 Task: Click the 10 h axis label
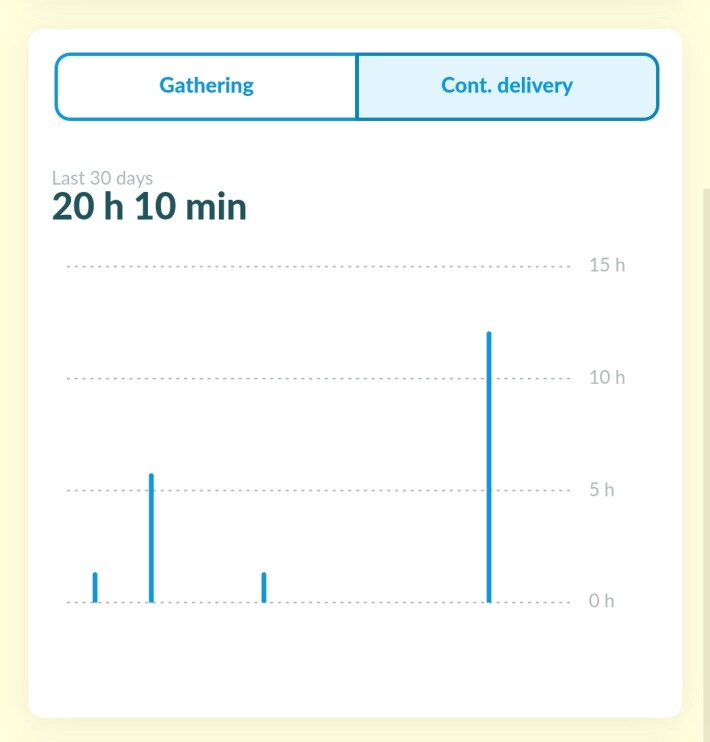pos(606,378)
